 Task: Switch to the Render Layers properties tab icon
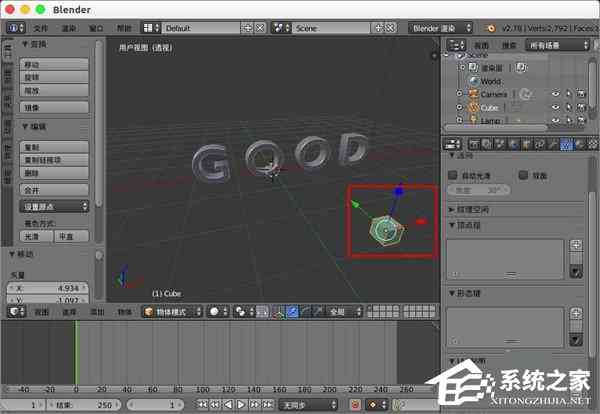(x=488, y=144)
